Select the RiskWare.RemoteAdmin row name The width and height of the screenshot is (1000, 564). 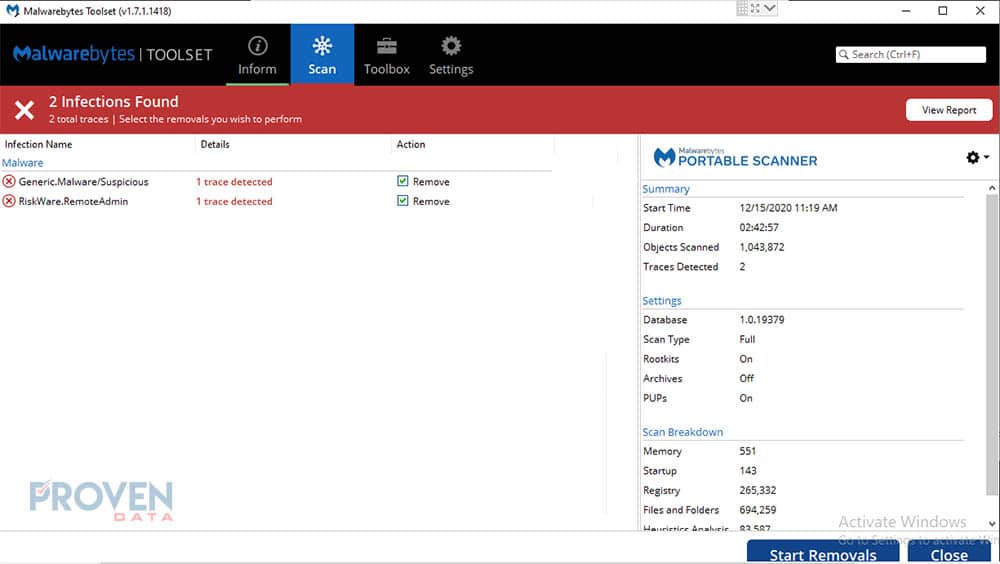coord(73,201)
